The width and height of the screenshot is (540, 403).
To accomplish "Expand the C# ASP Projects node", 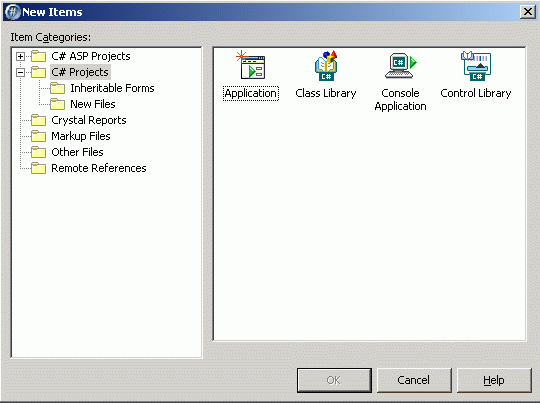I will (20, 56).
